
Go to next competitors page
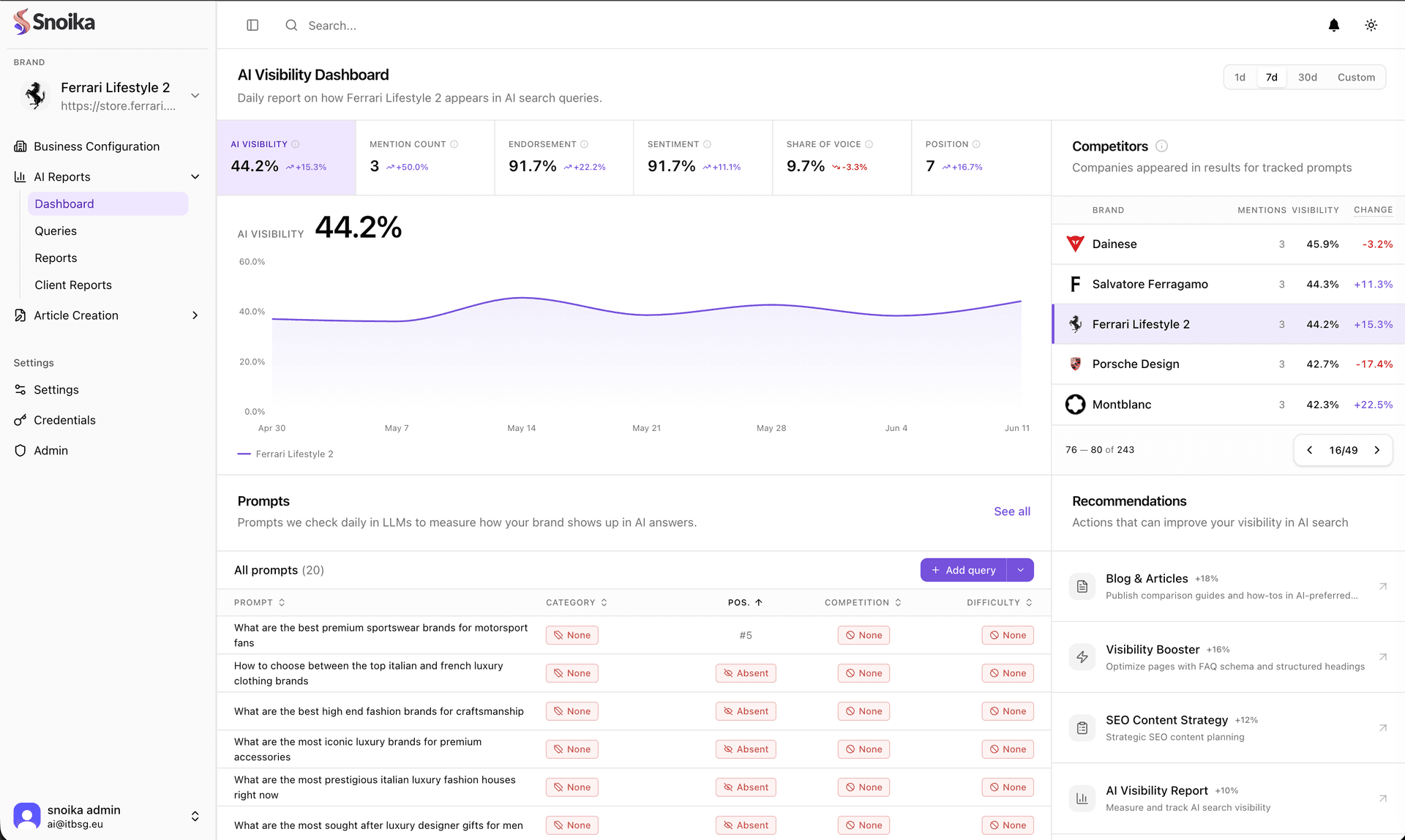tap(1376, 451)
